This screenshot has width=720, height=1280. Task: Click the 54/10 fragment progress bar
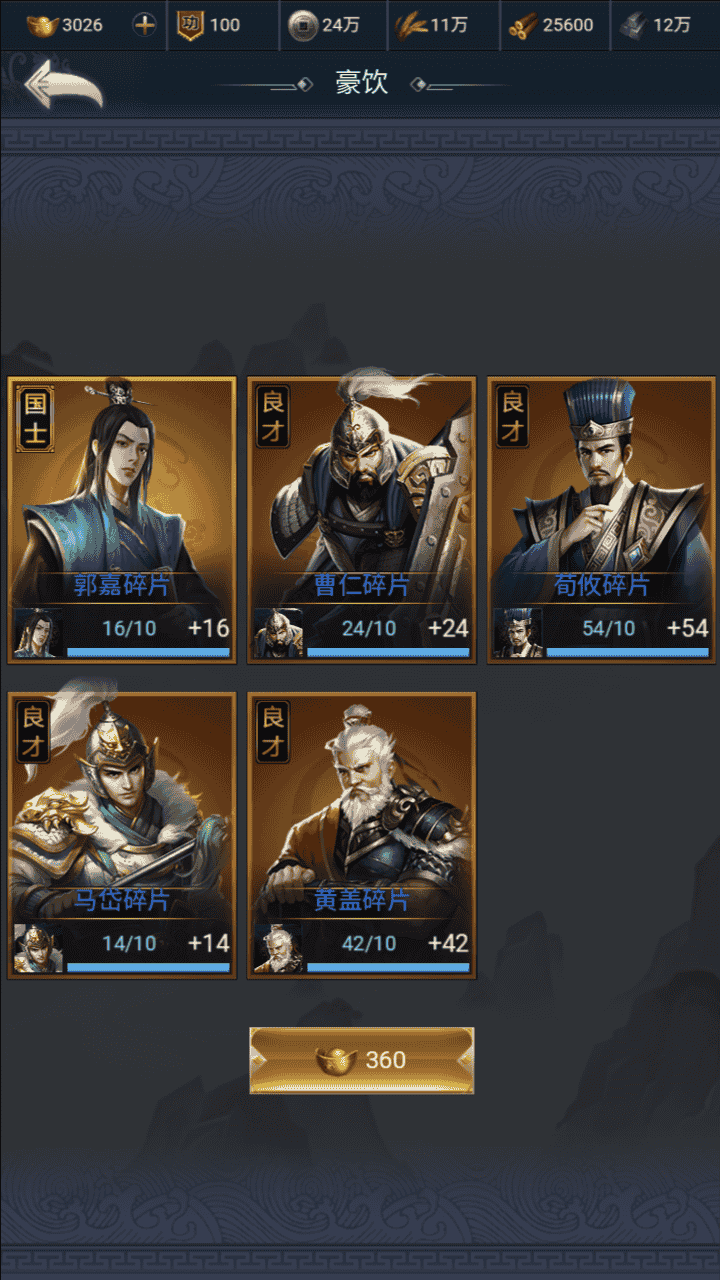coord(628,652)
